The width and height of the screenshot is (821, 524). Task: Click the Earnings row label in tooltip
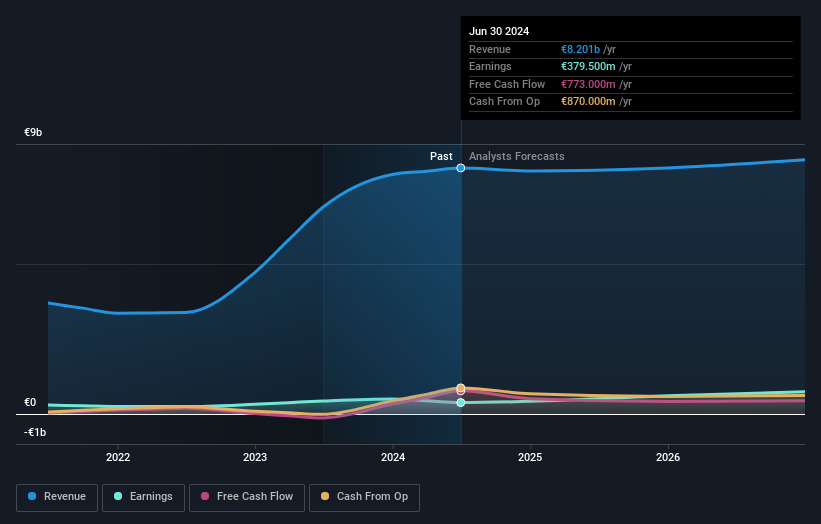(490, 66)
